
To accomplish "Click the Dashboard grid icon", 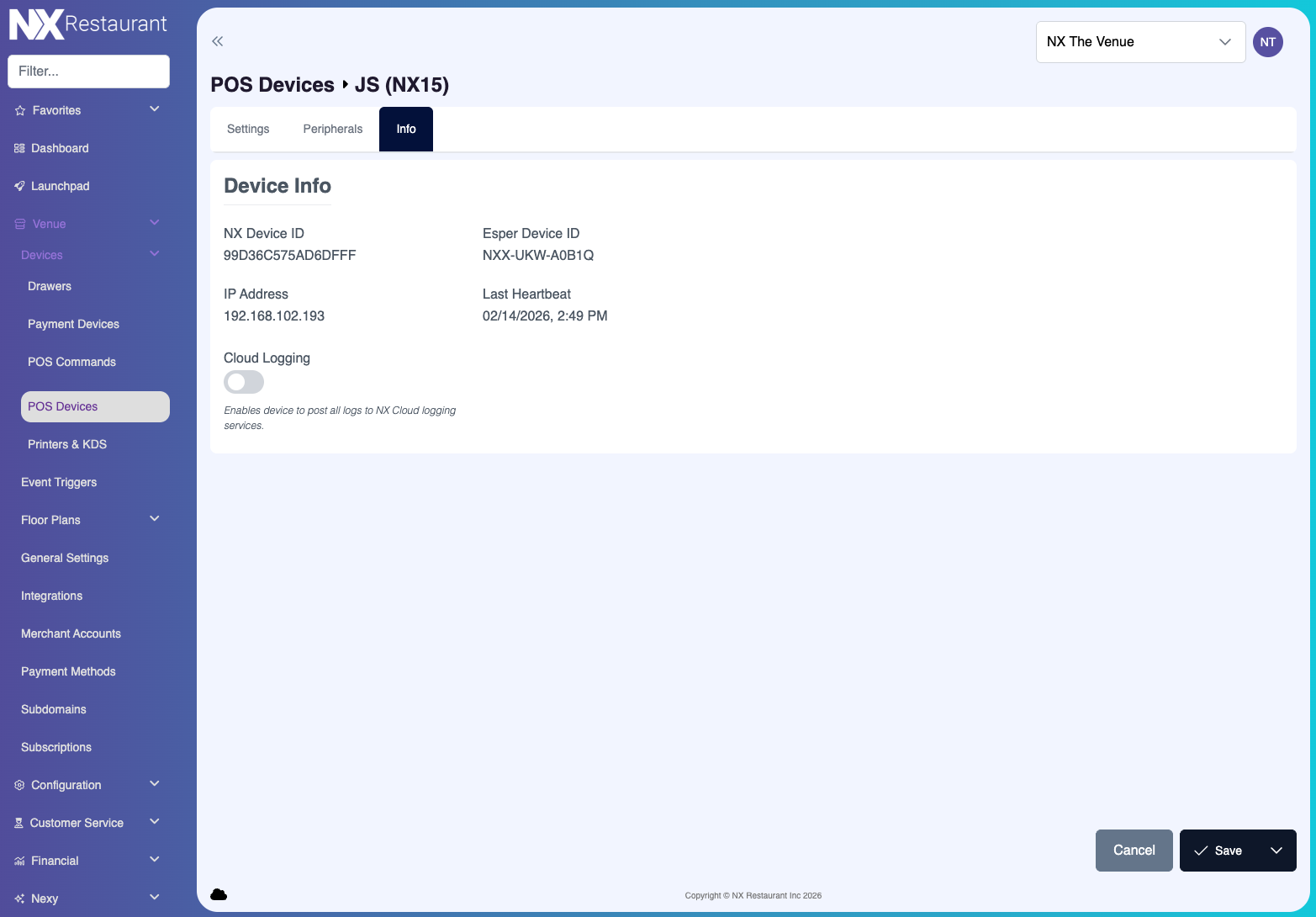I will (19, 149).
